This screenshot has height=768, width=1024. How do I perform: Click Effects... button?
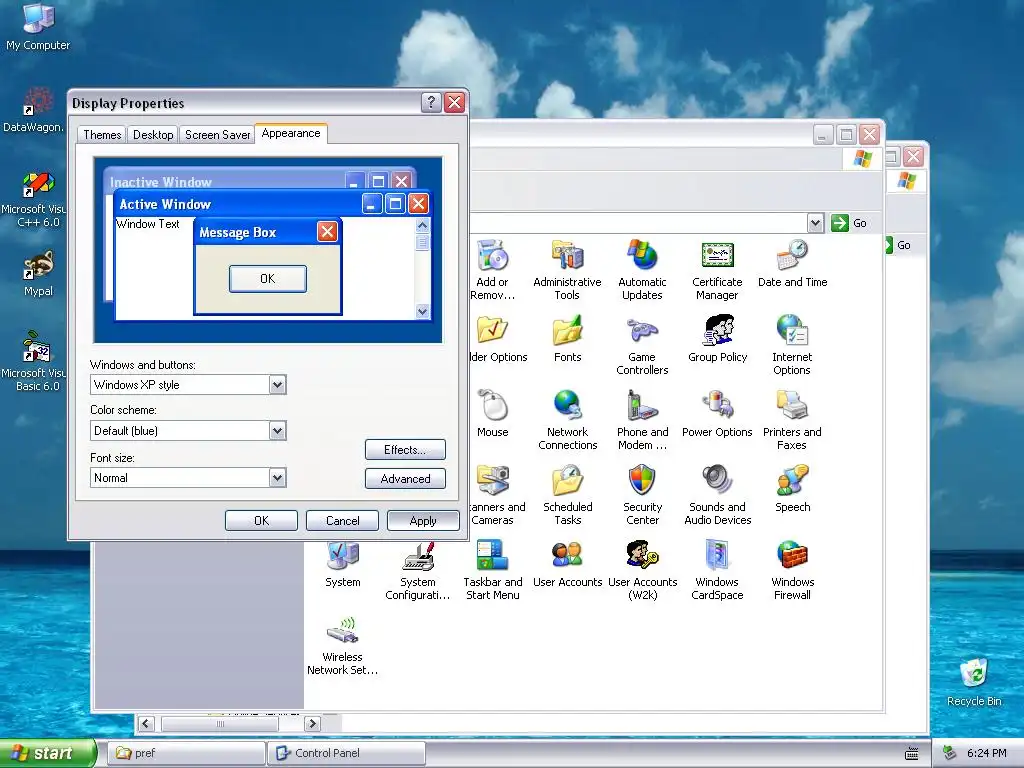pos(405,450)
